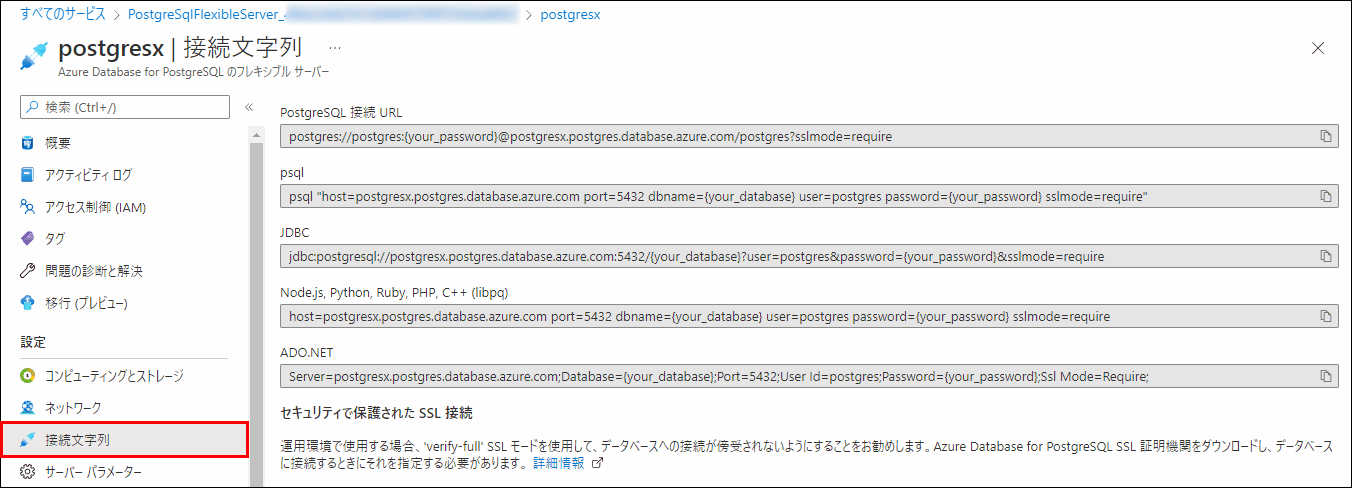Click the PostgreSQL 接続 URL text field
The image size is (1352, 488).
tap(809, 136)
